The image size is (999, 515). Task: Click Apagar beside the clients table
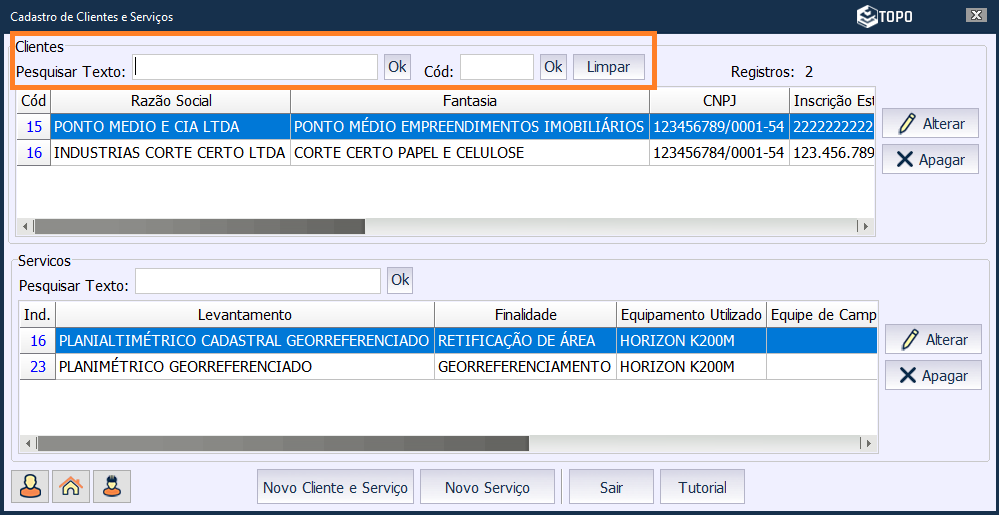tap(930, 159)
